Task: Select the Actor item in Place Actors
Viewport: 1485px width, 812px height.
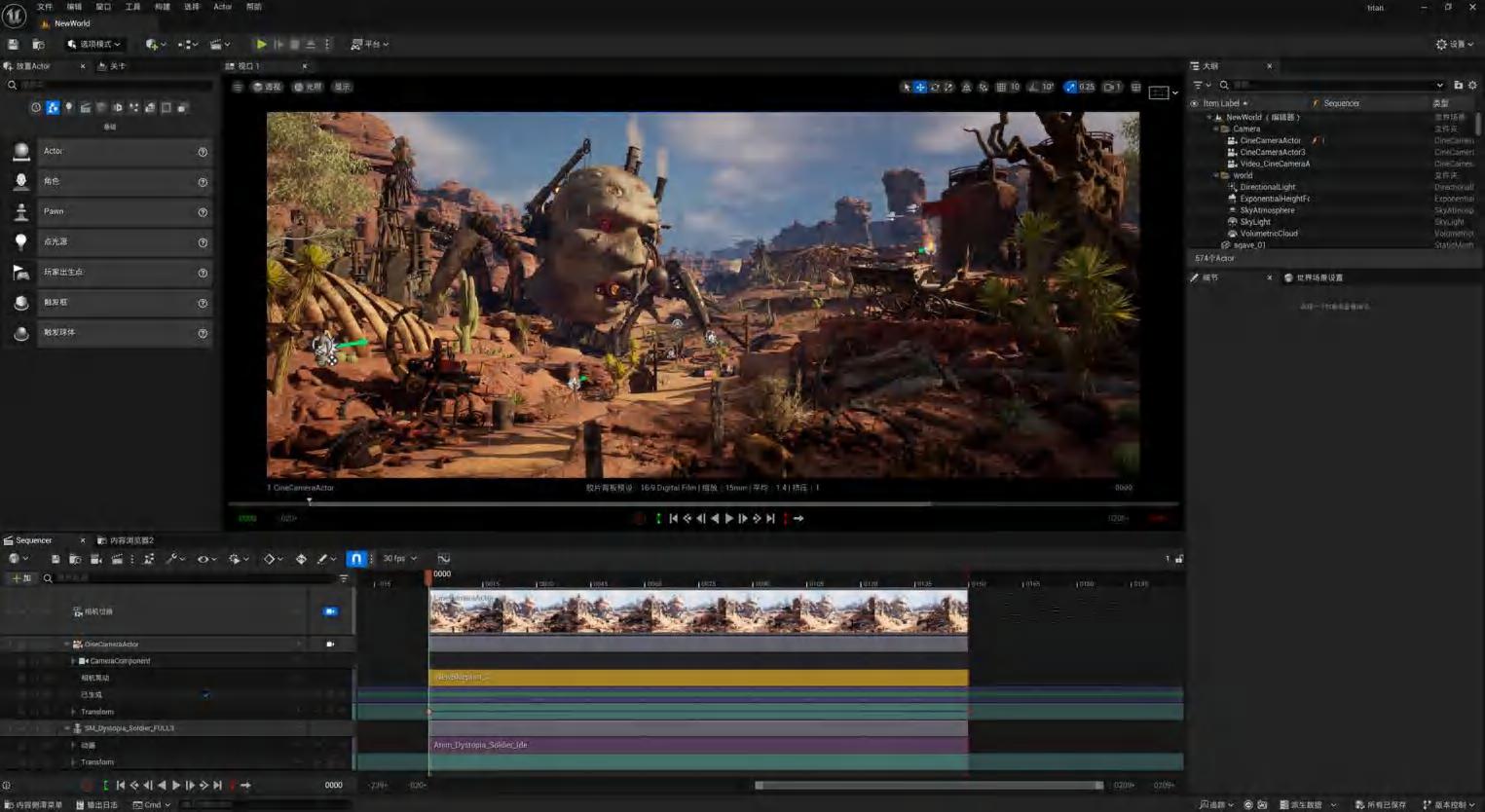Action: coord(108,151)
